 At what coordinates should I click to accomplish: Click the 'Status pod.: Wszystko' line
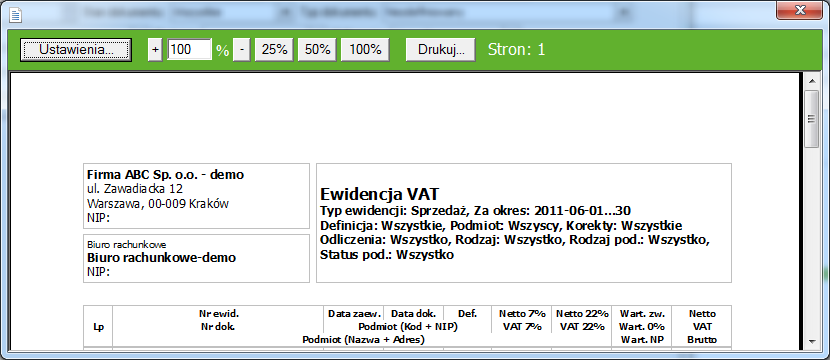coord(387,255)
